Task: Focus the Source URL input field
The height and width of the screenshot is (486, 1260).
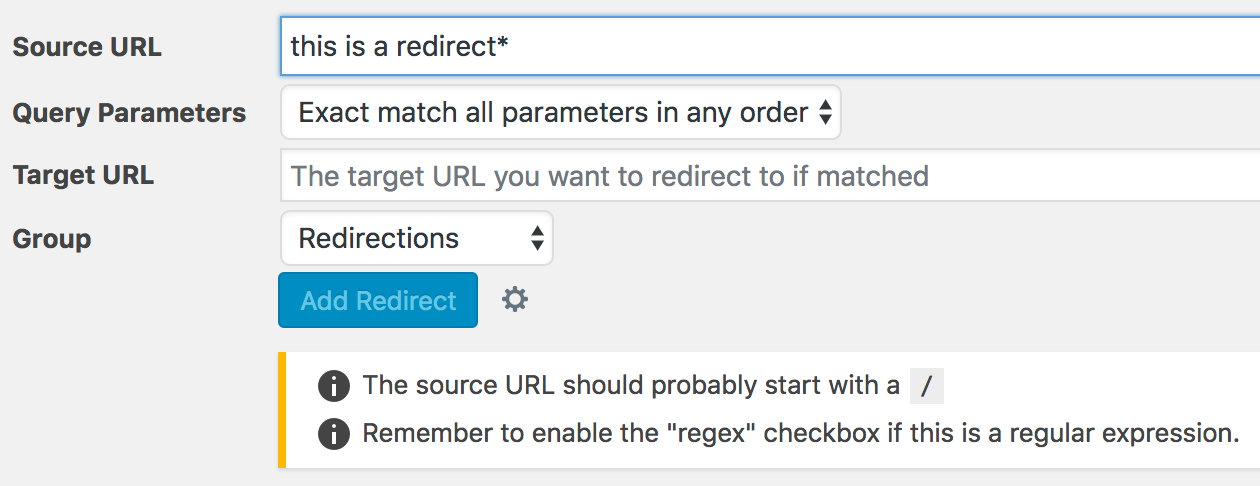Action: coord(770,46)
